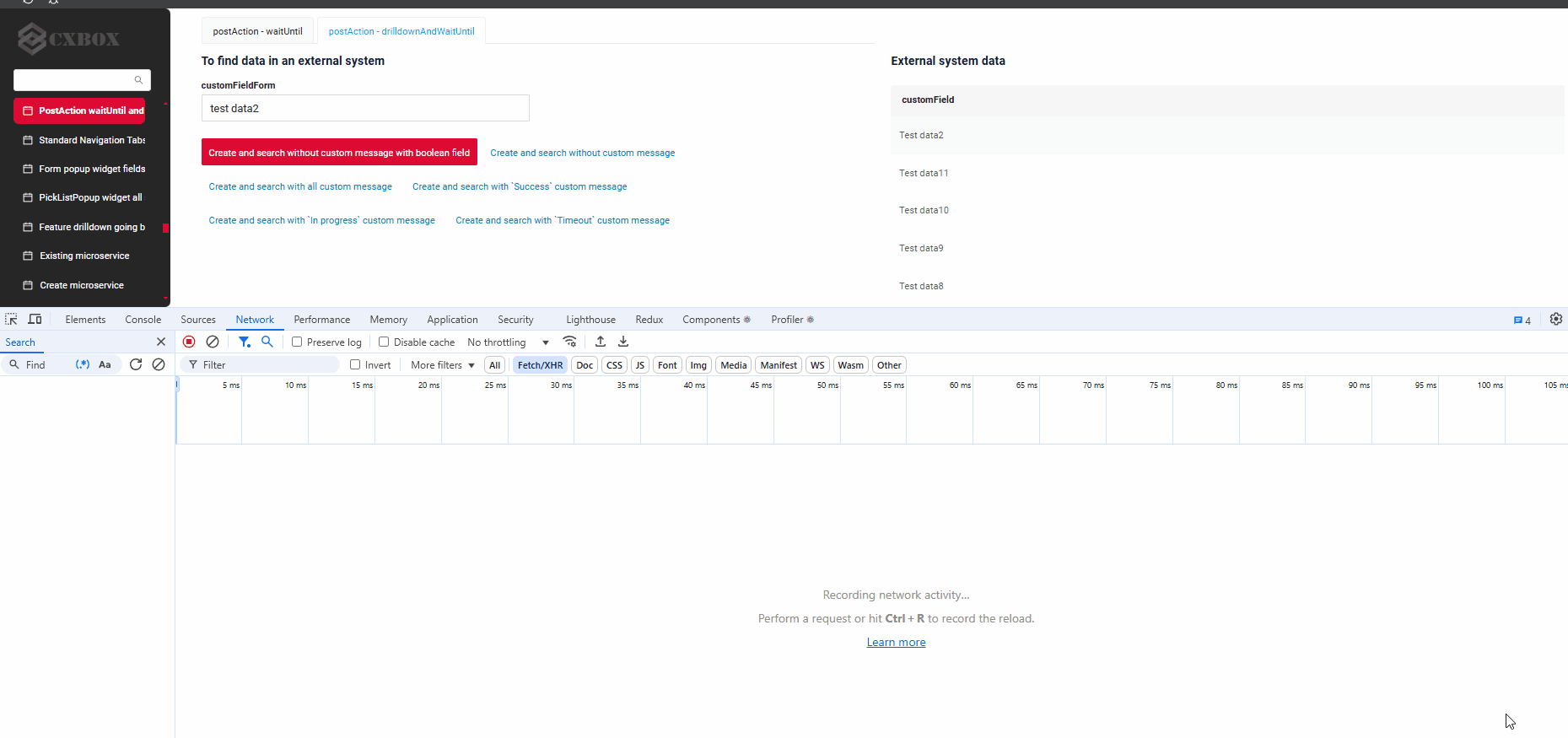Stop recording the network log

189,342
